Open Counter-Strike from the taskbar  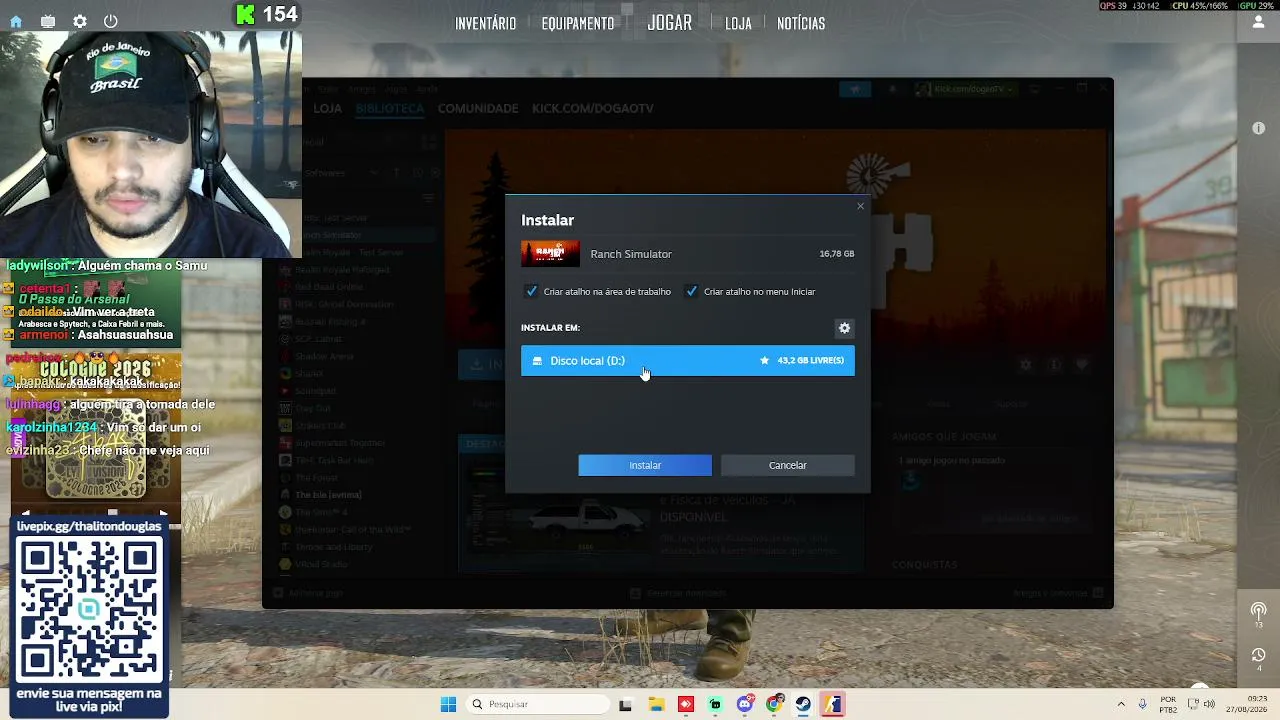(833, 704)
